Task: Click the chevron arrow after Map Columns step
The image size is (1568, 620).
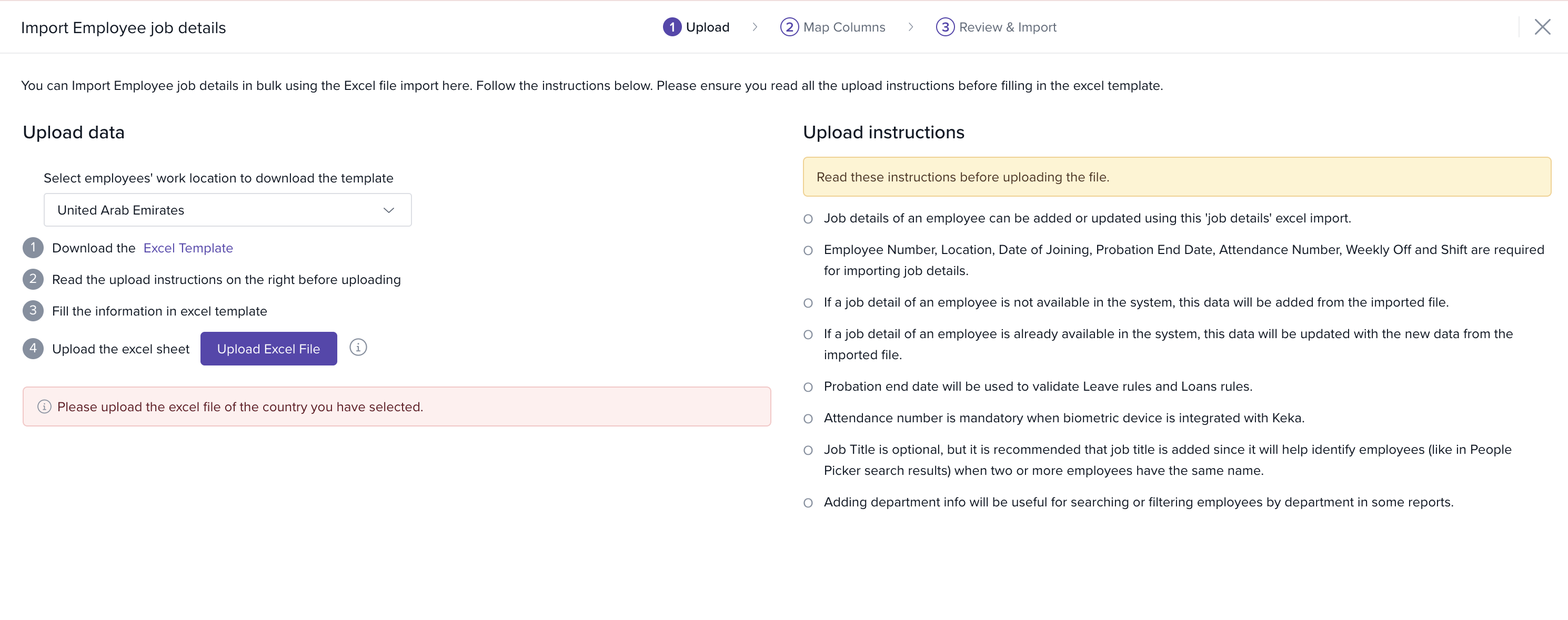Action: point(911,27)
